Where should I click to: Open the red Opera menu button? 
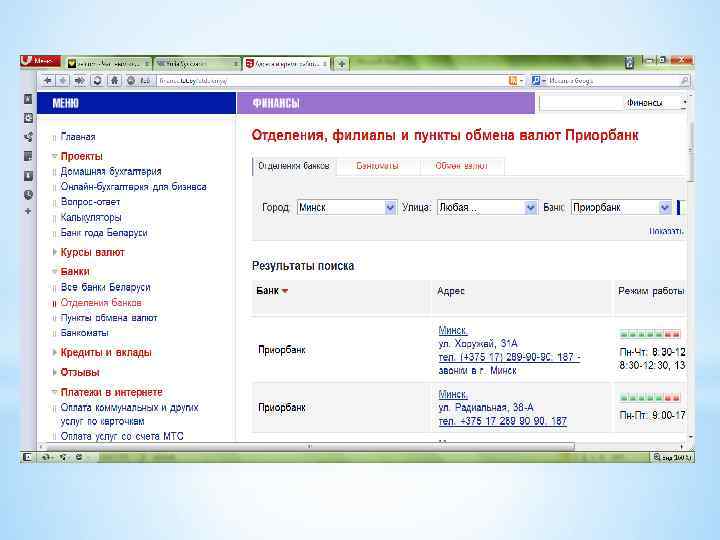coord(40,61)
